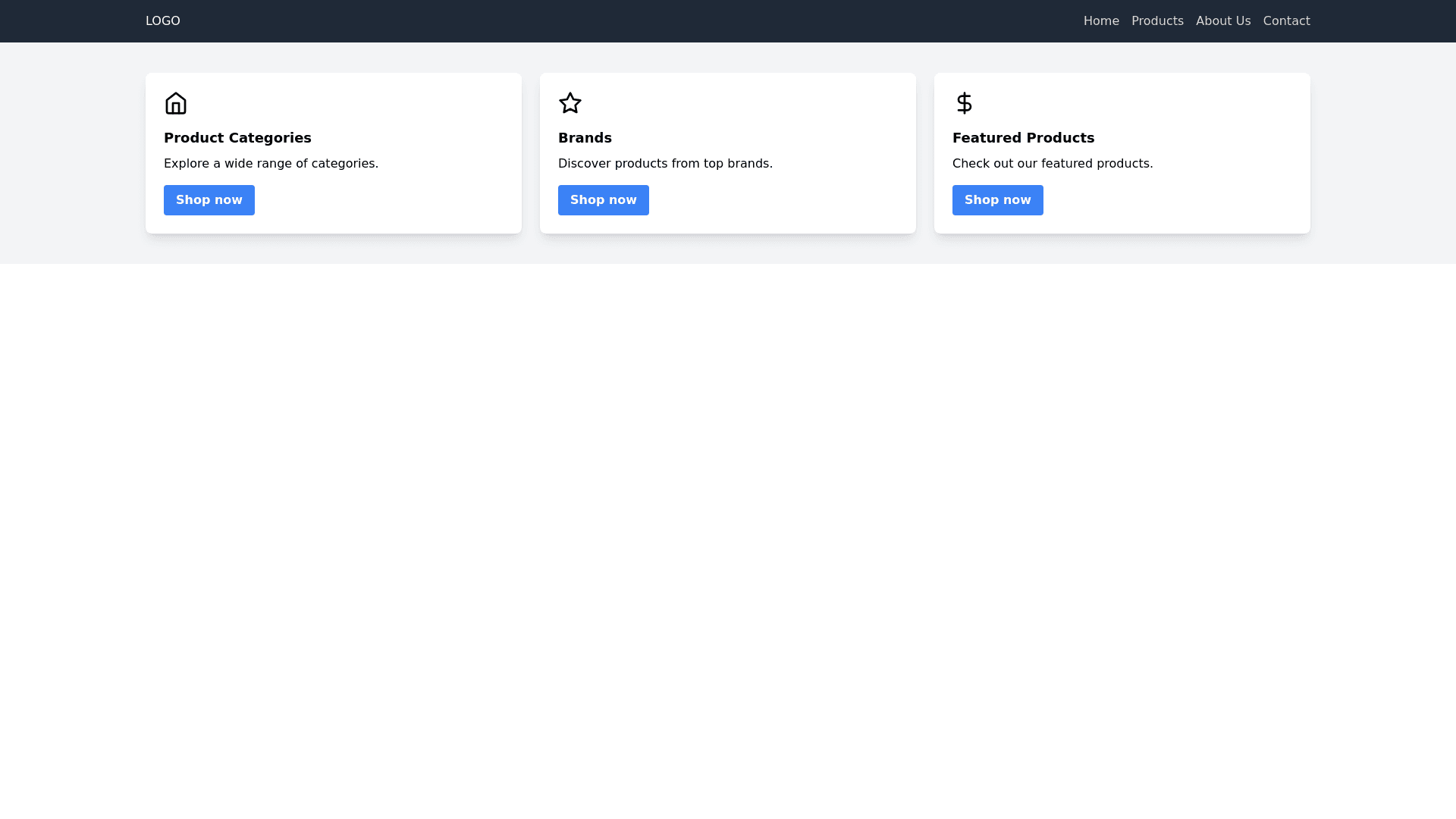
Task: Open the Home navigation link
Action: [x=1100, y=21]
